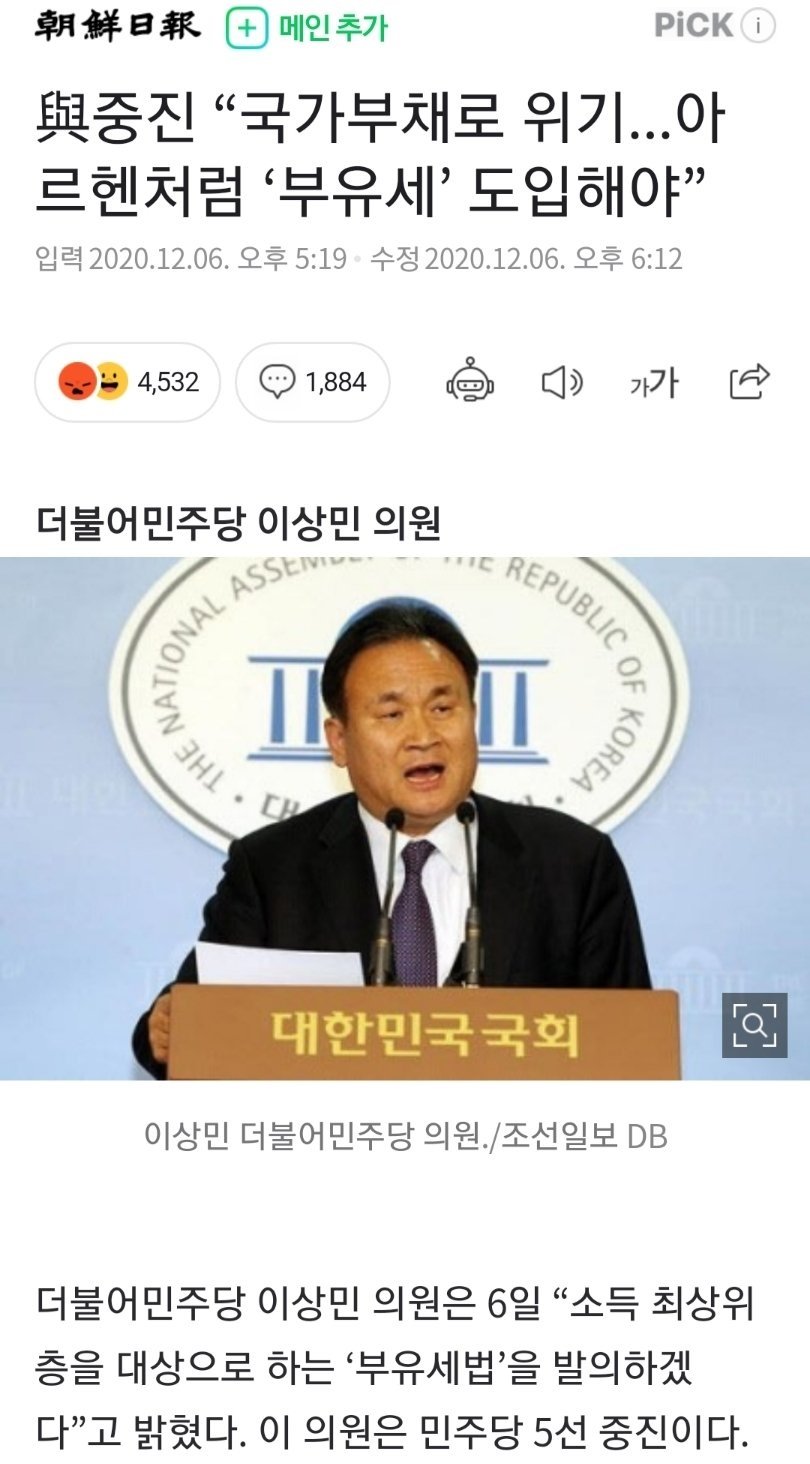Enlarge photo with magnifier overlay icon
Image resolution: width=810 pixels, height=1464 pixels.
[x=755, y=1025]
